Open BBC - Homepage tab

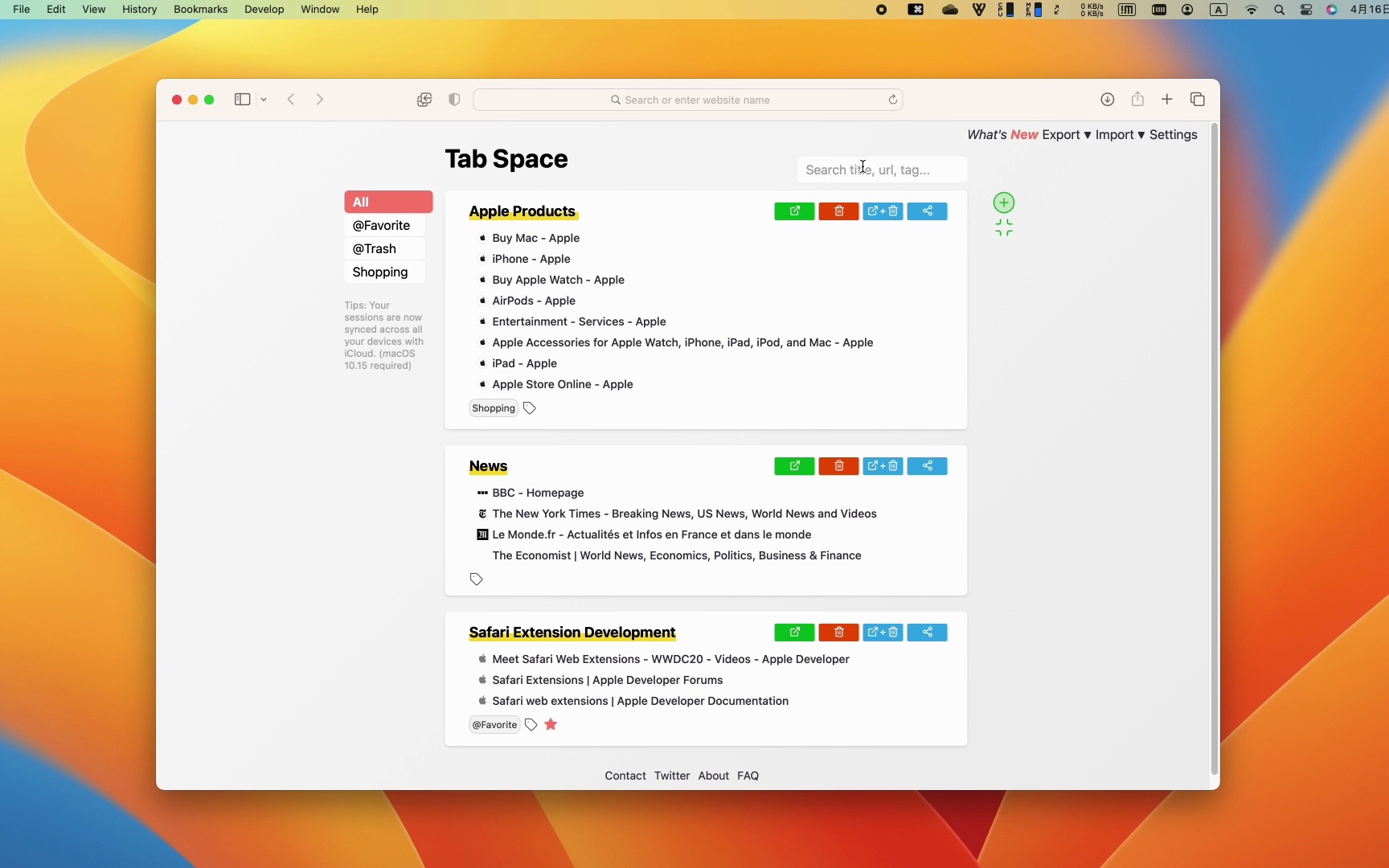[x=538, y=493]
